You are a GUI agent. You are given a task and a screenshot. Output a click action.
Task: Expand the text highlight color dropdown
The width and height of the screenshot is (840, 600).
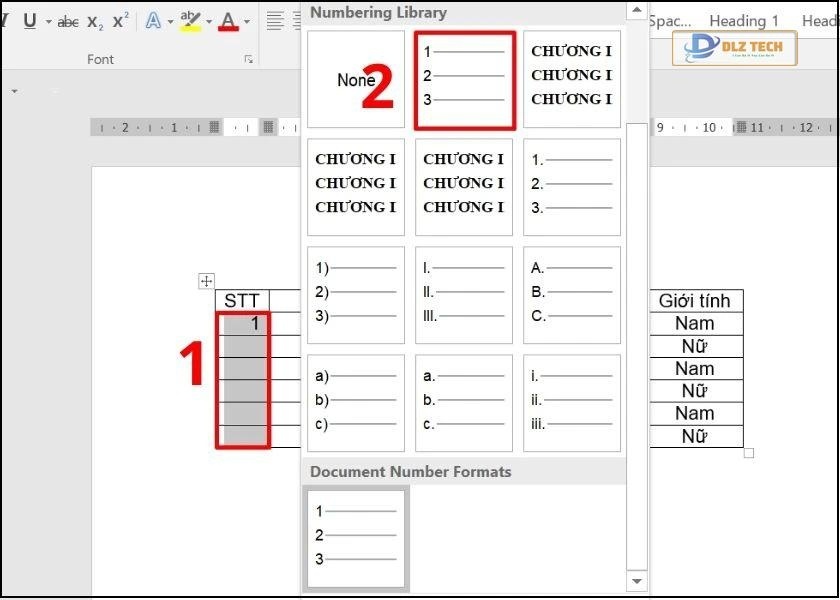(x=208, y=21)
